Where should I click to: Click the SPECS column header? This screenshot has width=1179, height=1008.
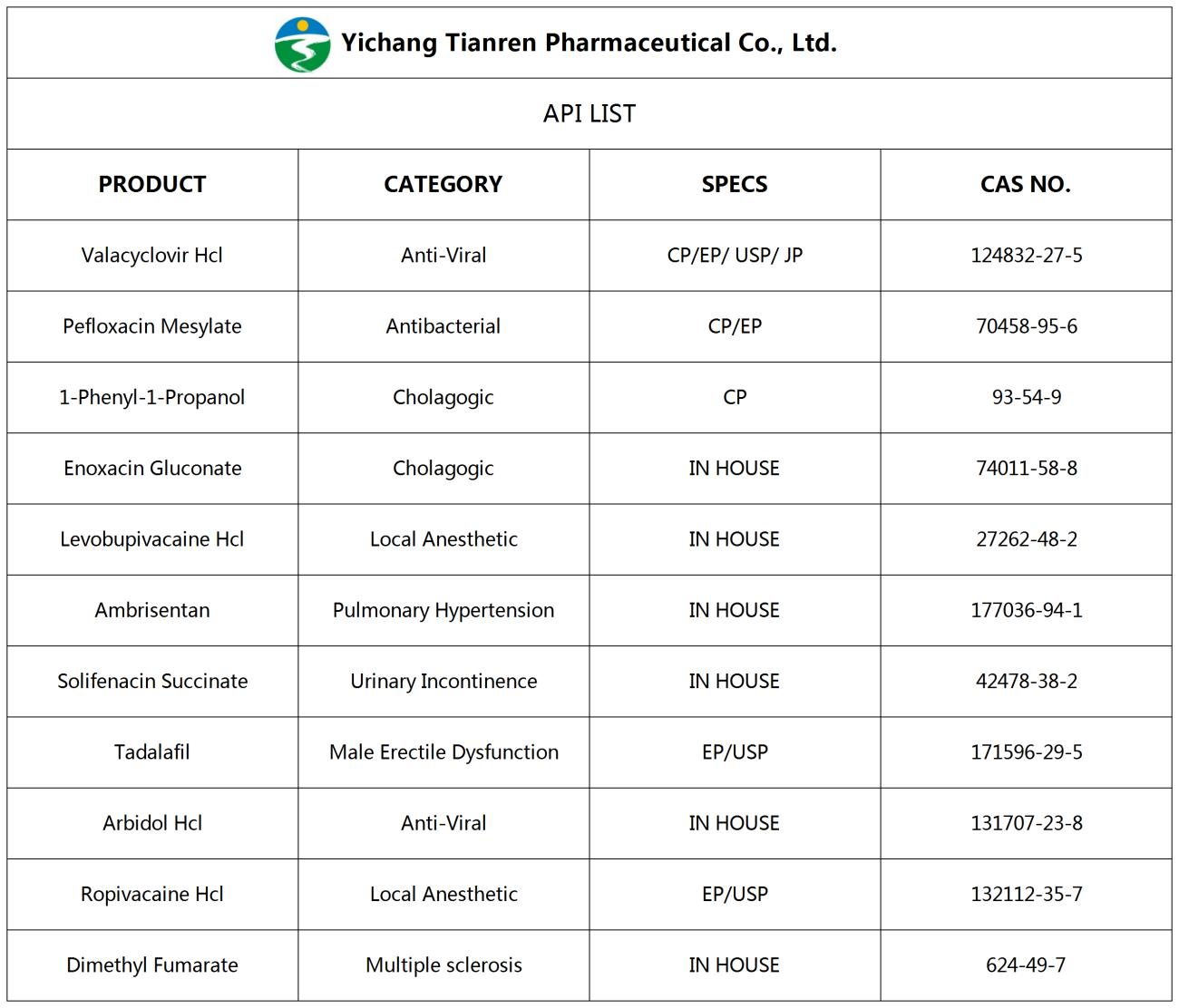point(735,184)
